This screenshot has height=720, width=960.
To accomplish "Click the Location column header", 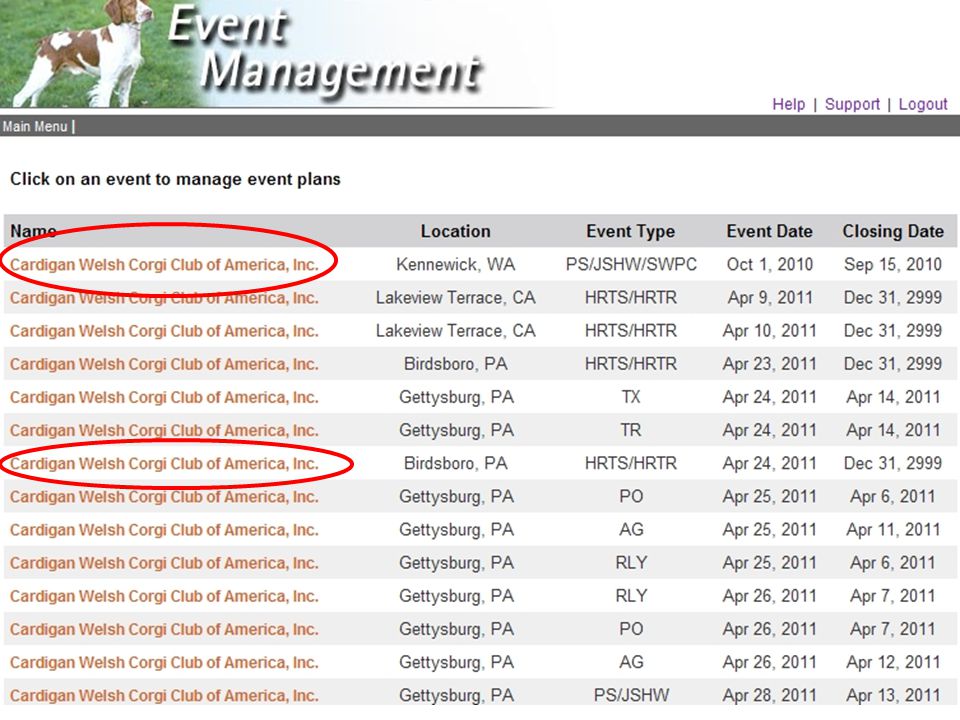I will click(456, 231).
